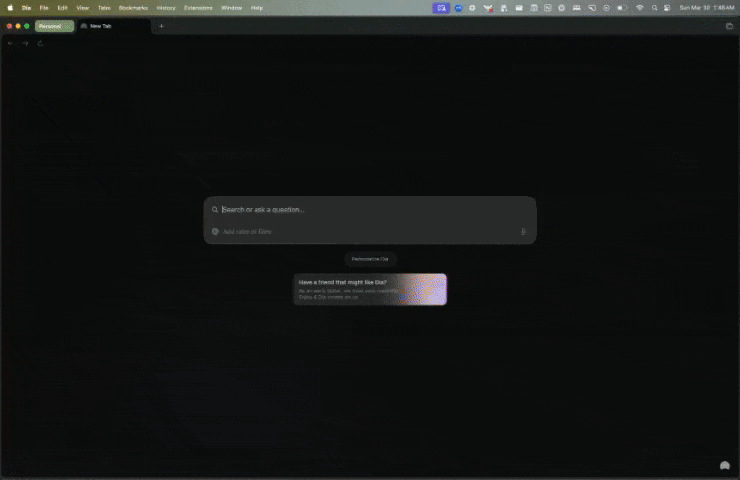Open the Edit menu

coord(62,8)
